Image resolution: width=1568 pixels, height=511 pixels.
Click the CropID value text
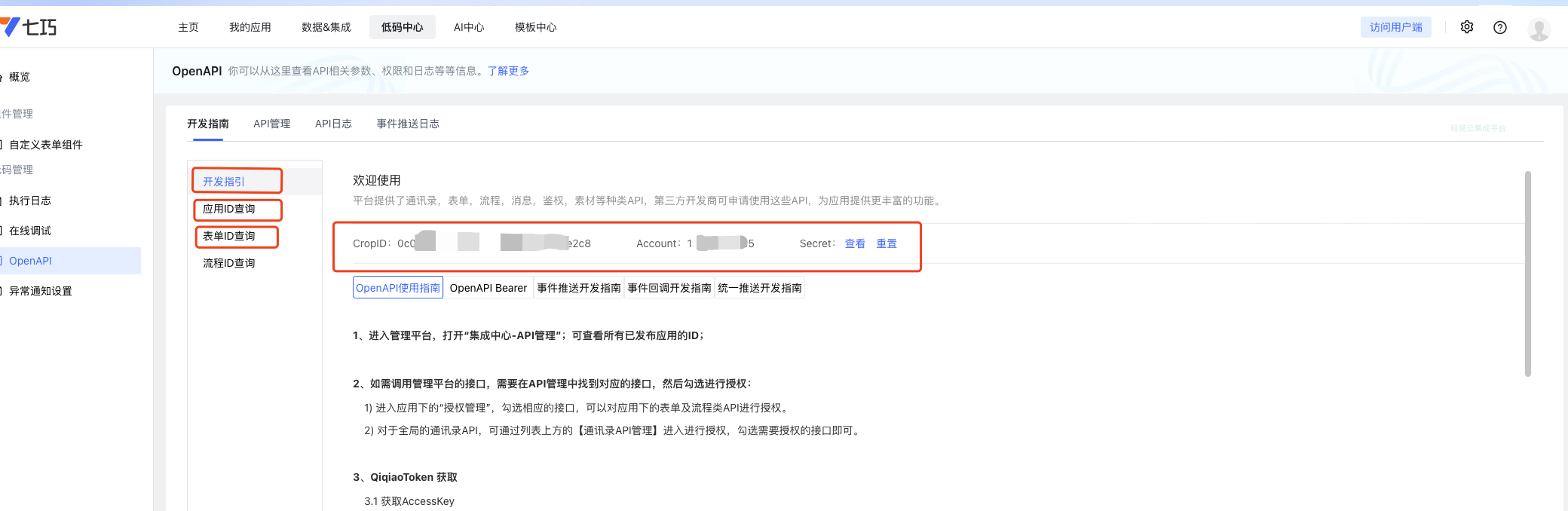coord(495,243)
